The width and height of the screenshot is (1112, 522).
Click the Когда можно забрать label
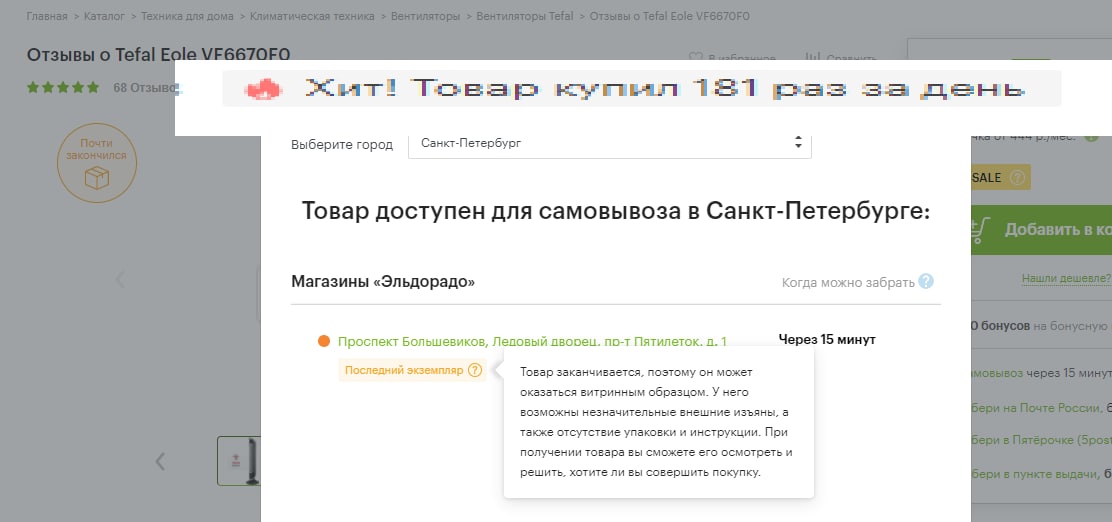click(x=848, y=282)
